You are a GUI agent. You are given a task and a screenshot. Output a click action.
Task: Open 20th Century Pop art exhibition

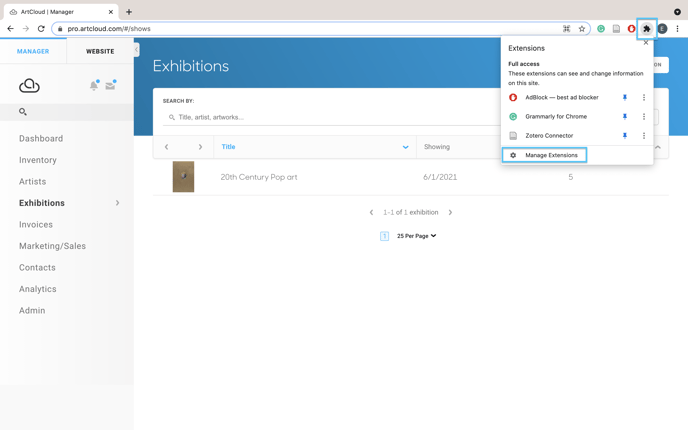(x=259, y=177)
